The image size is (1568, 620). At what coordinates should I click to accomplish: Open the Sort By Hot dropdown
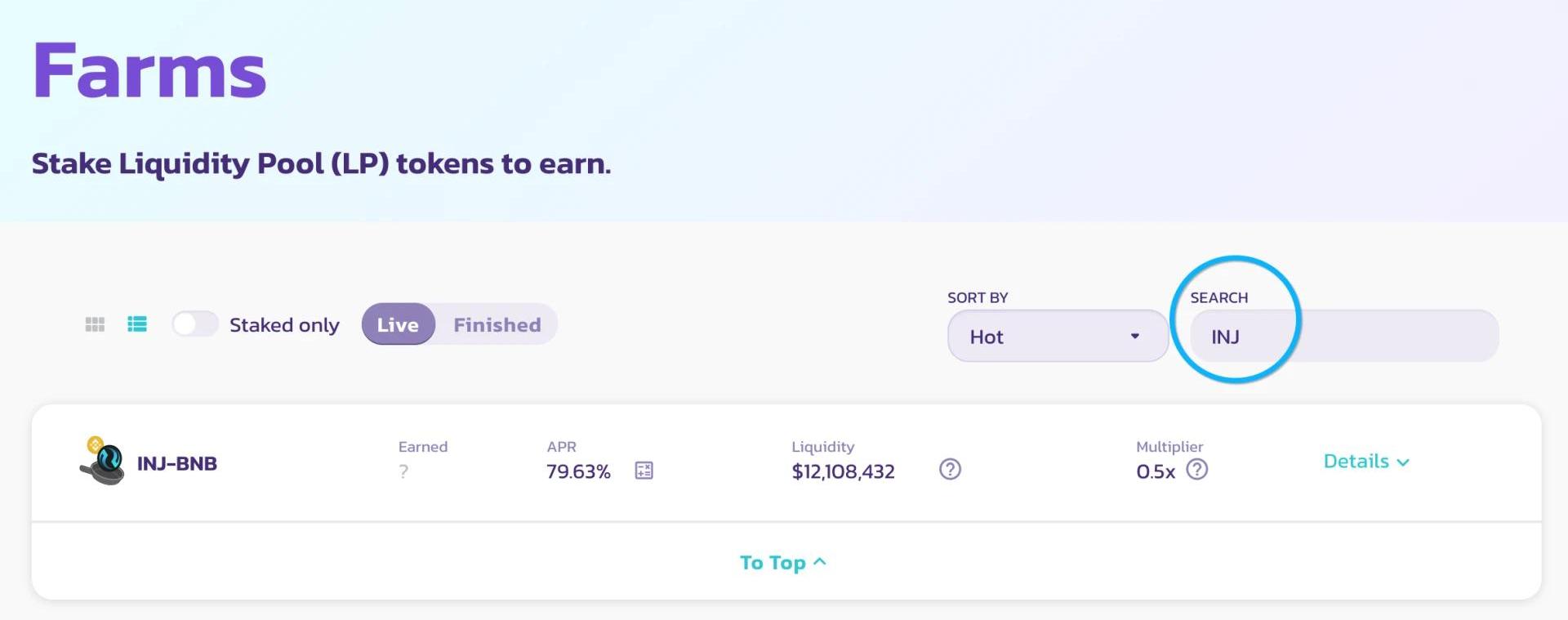[x=1057, y=336]
